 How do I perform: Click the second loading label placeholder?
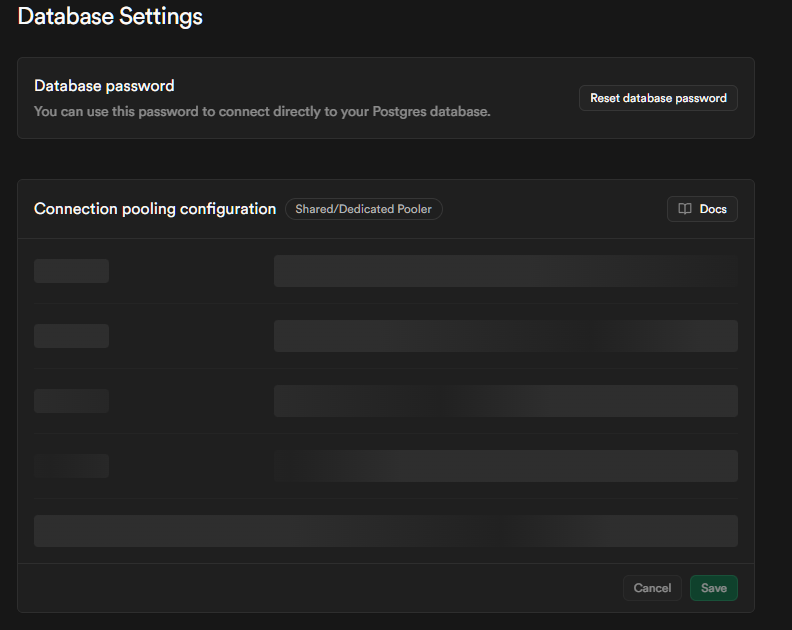[x=71, y=336]
